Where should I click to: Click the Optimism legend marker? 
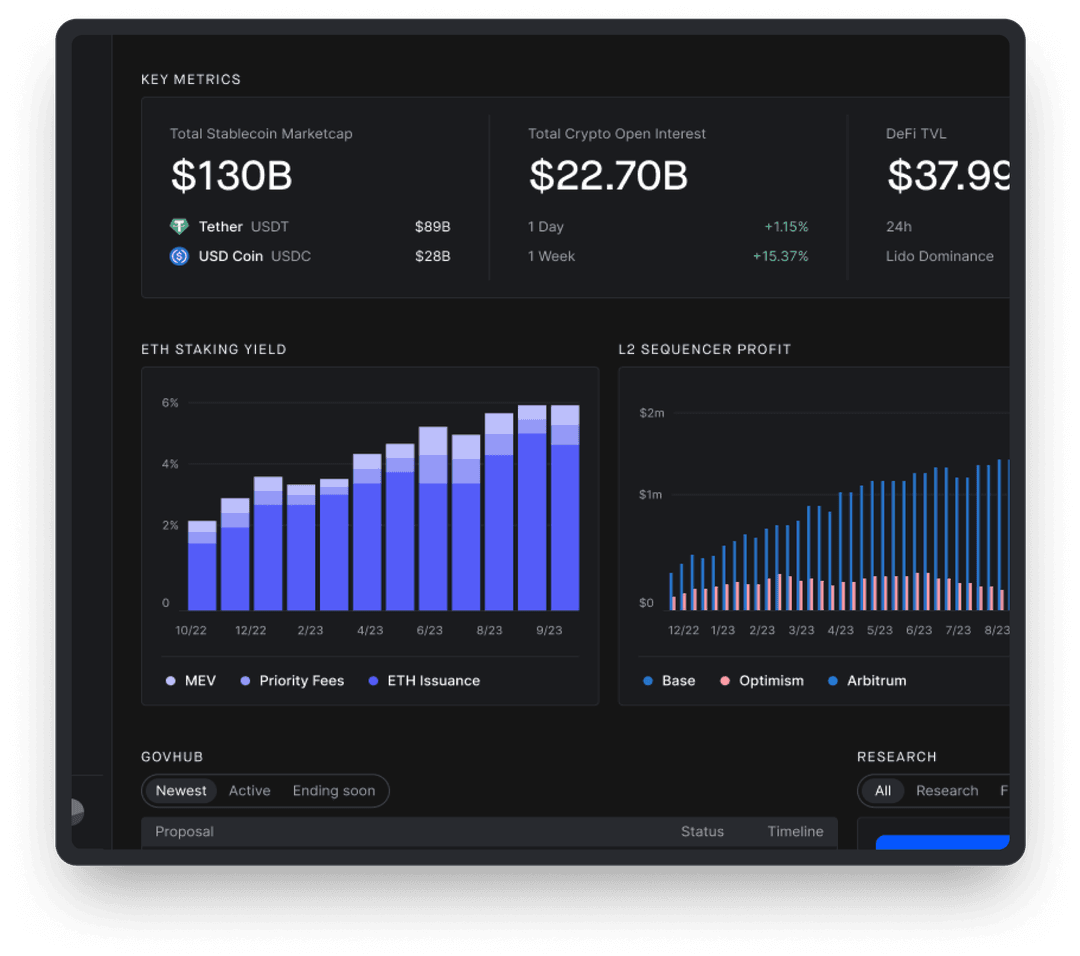[x=727, y=680]
